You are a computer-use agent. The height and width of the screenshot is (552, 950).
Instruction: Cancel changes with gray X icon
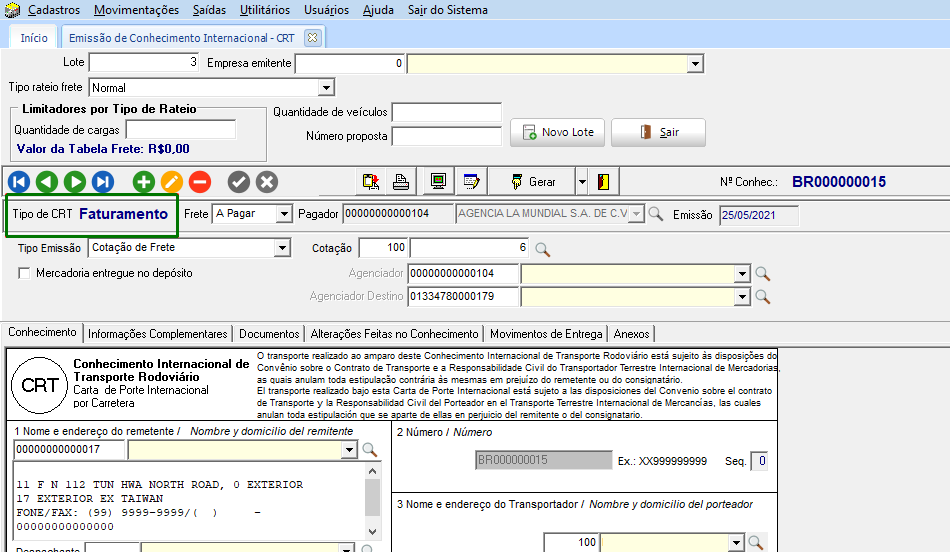[x=267, y=182]
